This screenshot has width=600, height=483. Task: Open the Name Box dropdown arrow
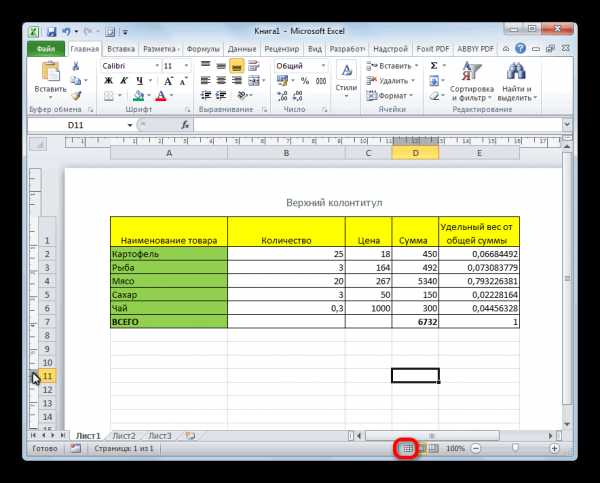130,125
